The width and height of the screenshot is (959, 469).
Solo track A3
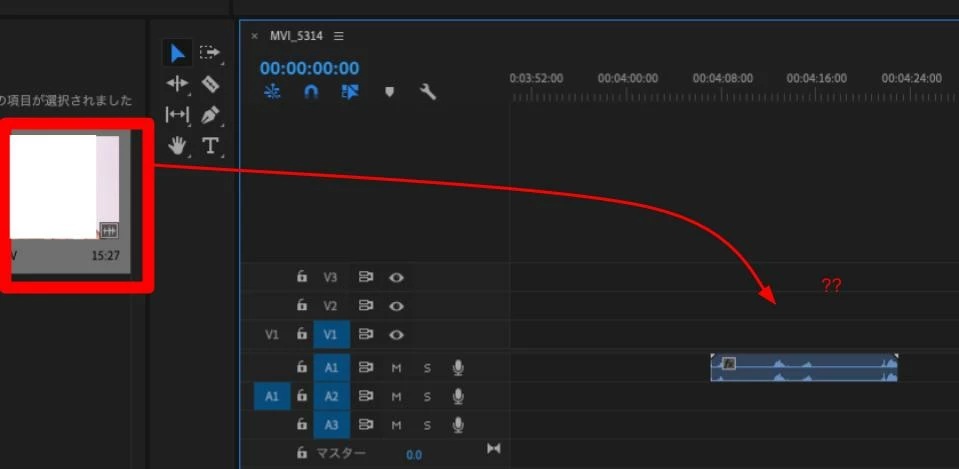pyautogui.click(x=428, y=424)
